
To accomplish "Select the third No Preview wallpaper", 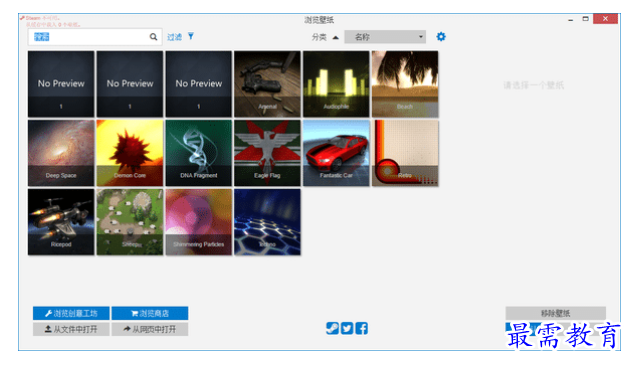I will pyautogui.click(x=199, y=84).
